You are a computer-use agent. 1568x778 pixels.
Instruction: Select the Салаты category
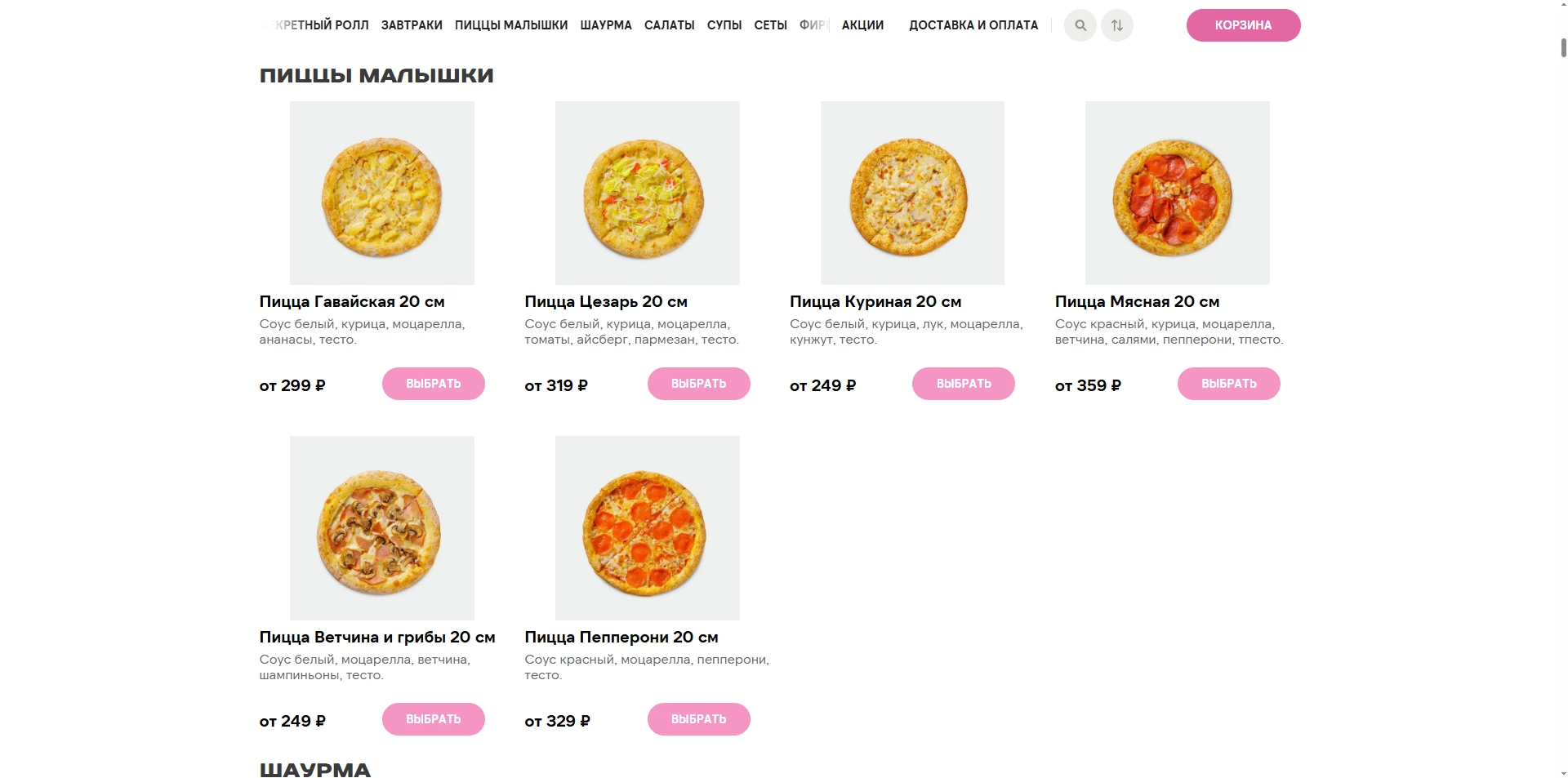(x=669, y=25)
